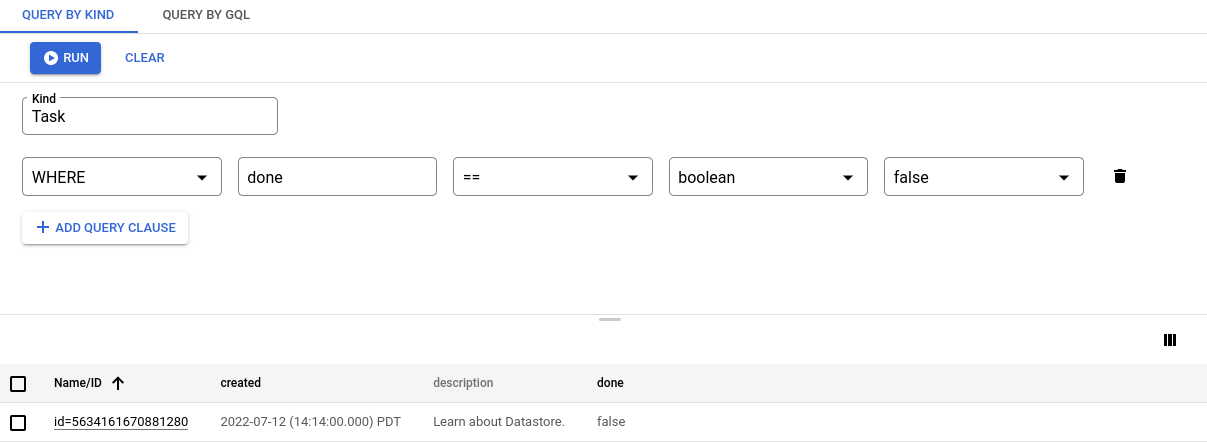Delete the query clause with trash icon
Screen dimensions: 1207x442
[x=1120, y=177]
